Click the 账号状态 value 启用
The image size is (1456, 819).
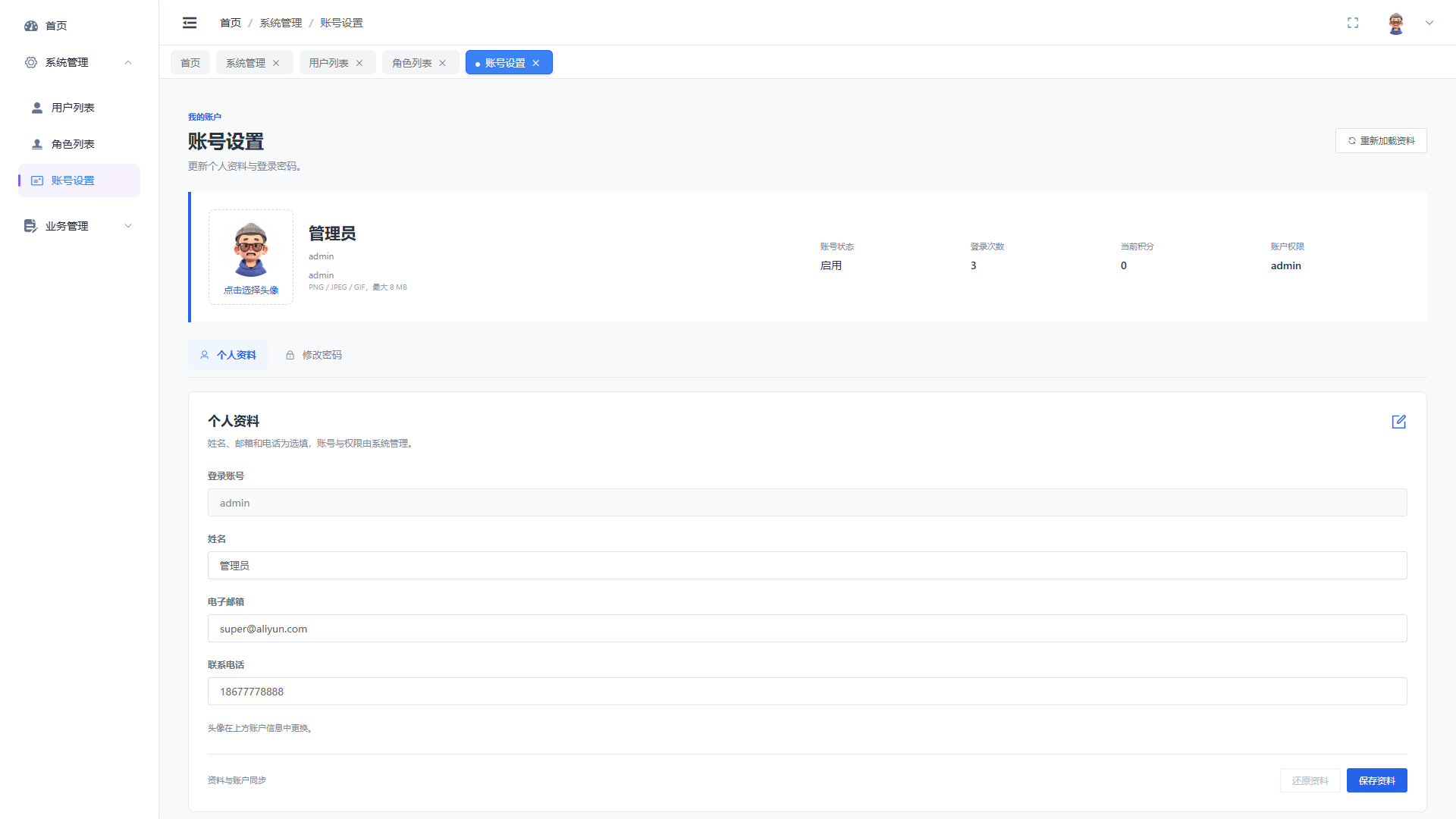[830, 265]
